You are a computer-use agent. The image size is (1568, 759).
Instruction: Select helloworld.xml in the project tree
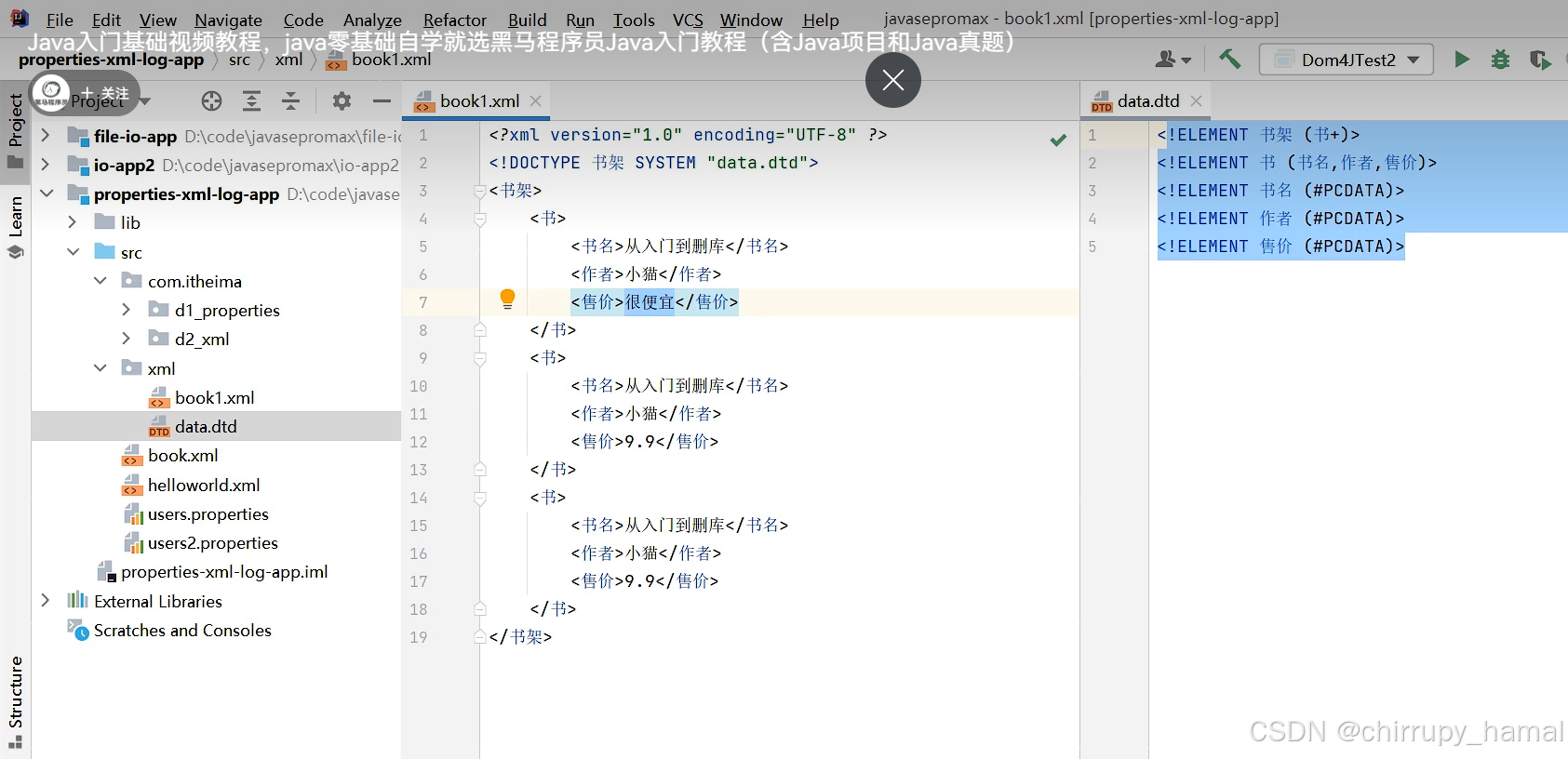203,485
